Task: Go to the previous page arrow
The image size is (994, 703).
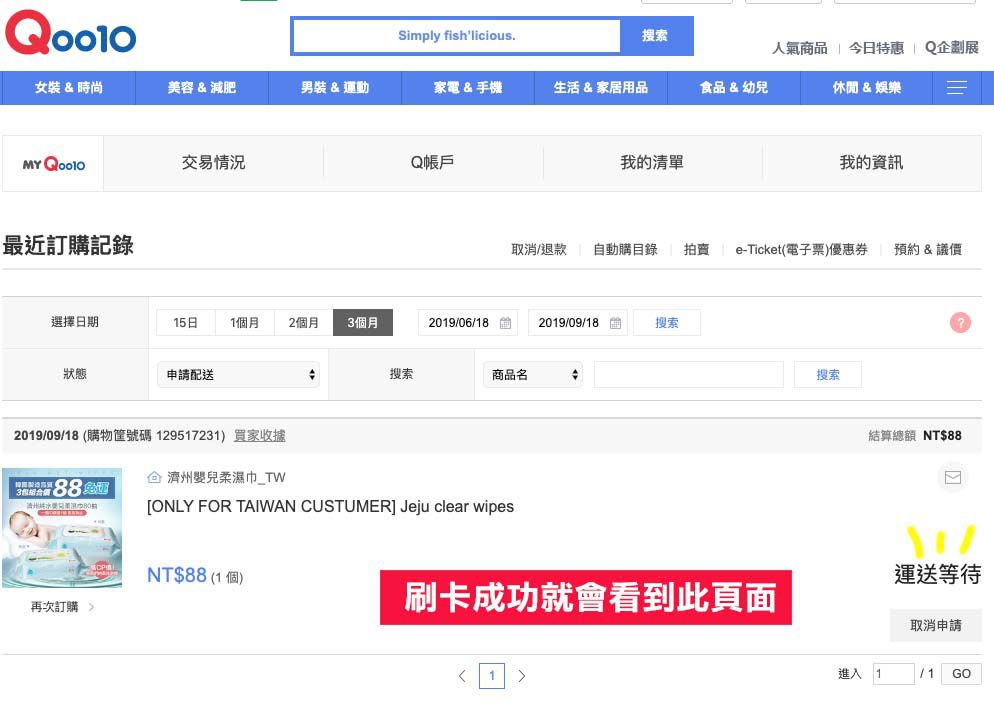Action: point(462,676)
